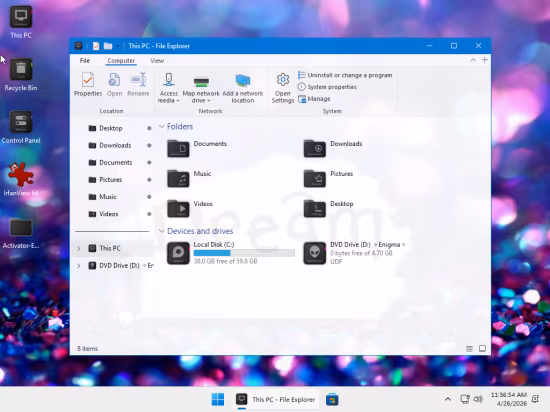Open the File menu
This screenshot has width=550, height=412.
pyautogui.click(x=85, y=61)
